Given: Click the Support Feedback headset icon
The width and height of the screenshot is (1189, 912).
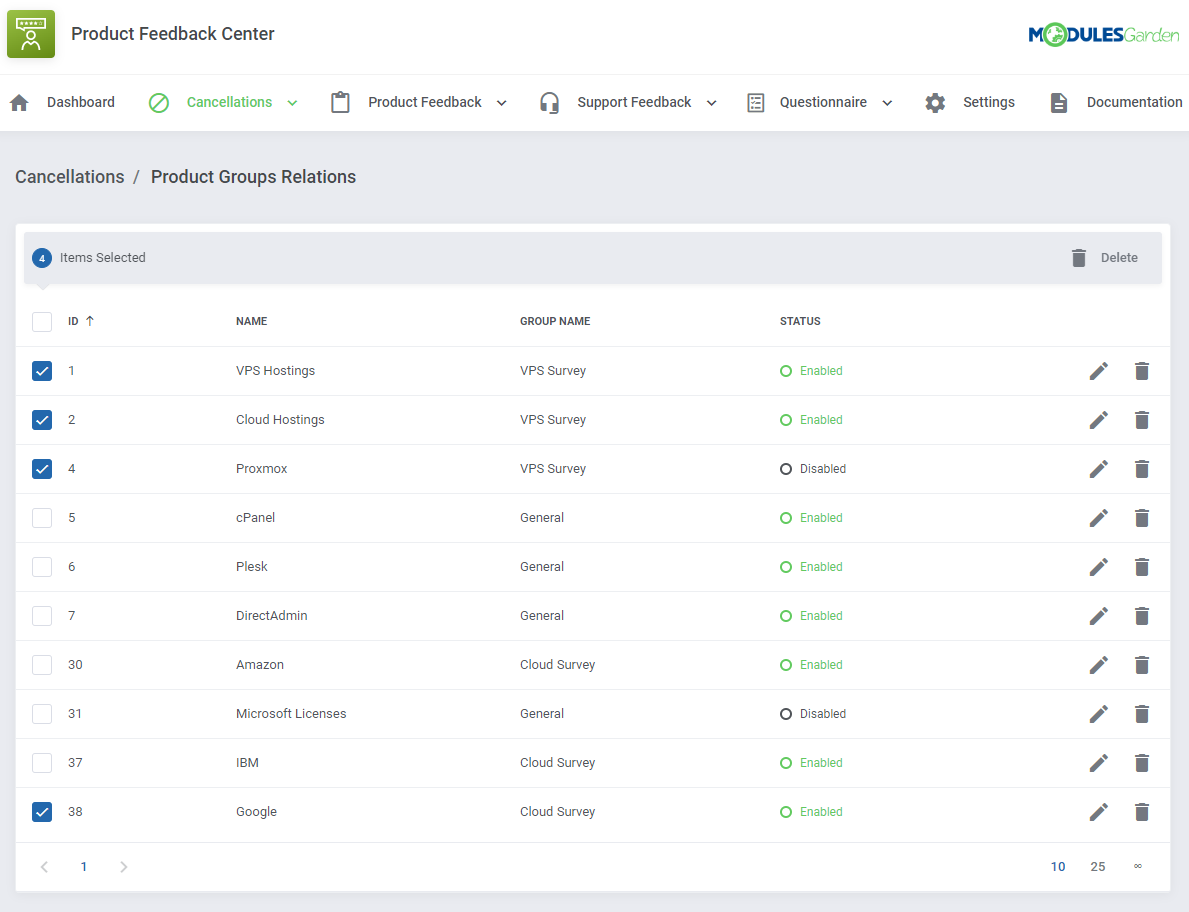Looking at the screenshot, I should pyautogui.click(x=549, y=102).
